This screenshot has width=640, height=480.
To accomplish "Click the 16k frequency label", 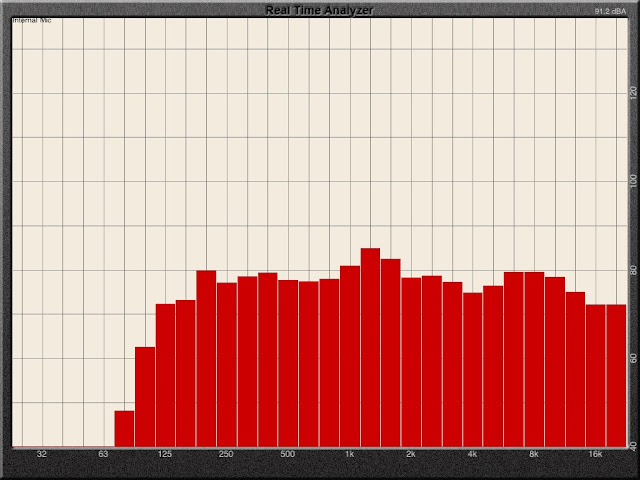I will click(596, 454).
